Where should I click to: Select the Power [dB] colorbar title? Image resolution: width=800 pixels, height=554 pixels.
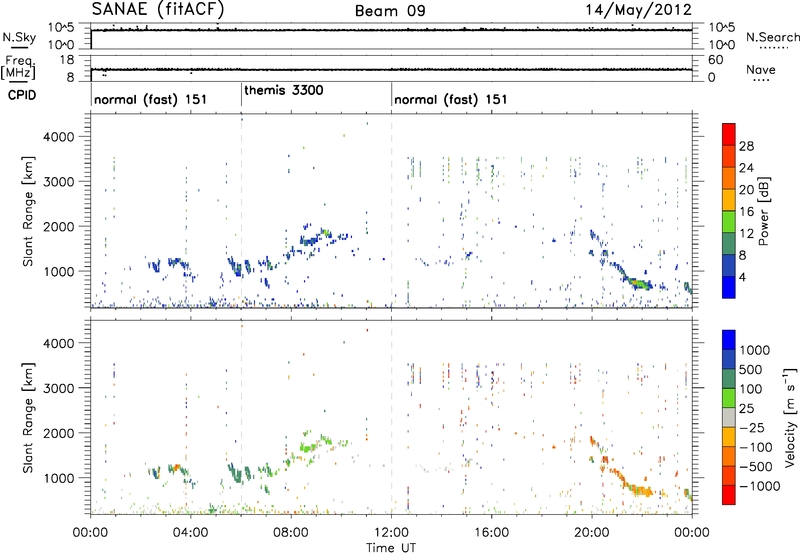[763, 211]
